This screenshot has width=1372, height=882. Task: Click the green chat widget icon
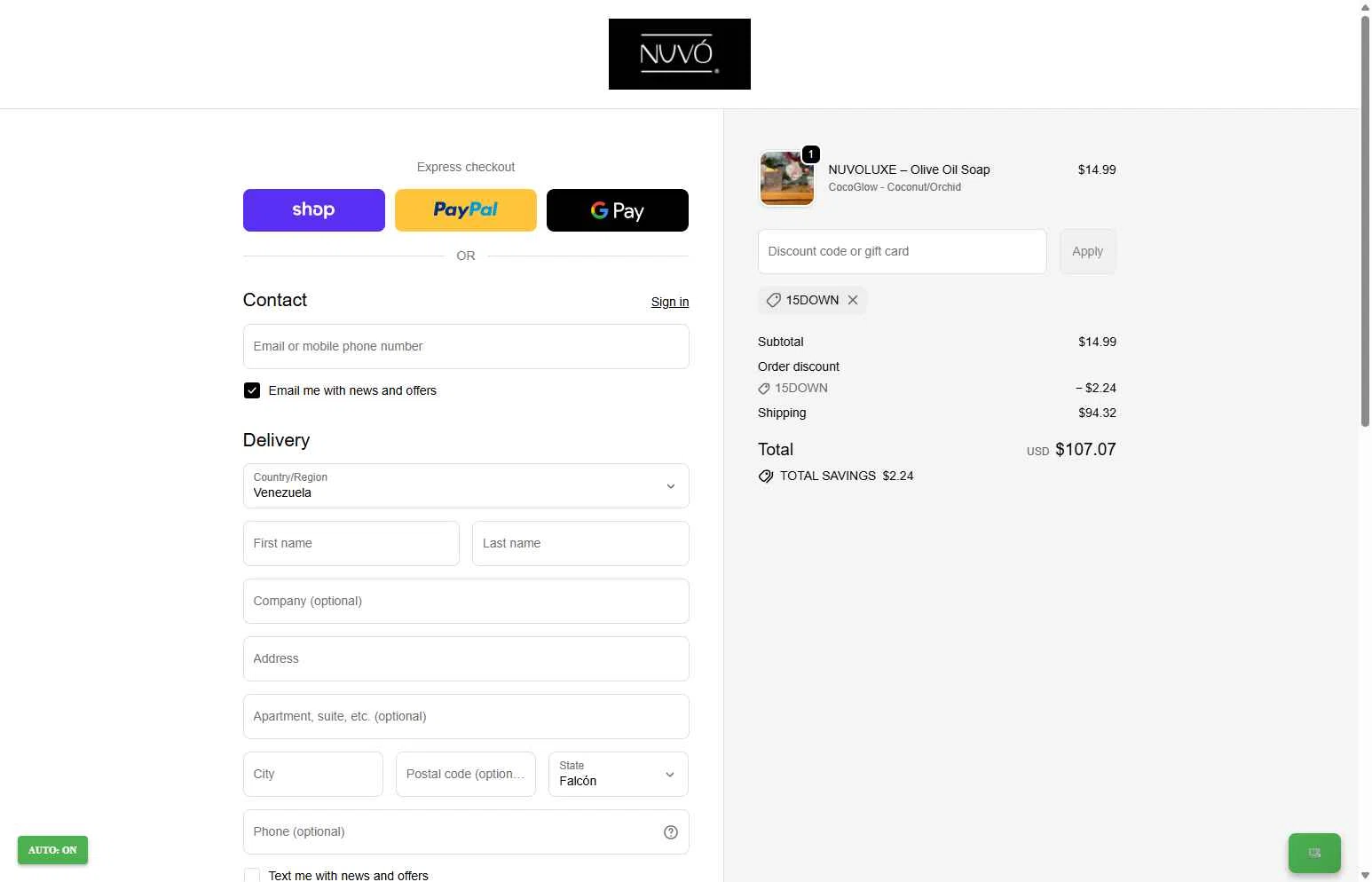pyautogui.click(x=1314, y=853)
